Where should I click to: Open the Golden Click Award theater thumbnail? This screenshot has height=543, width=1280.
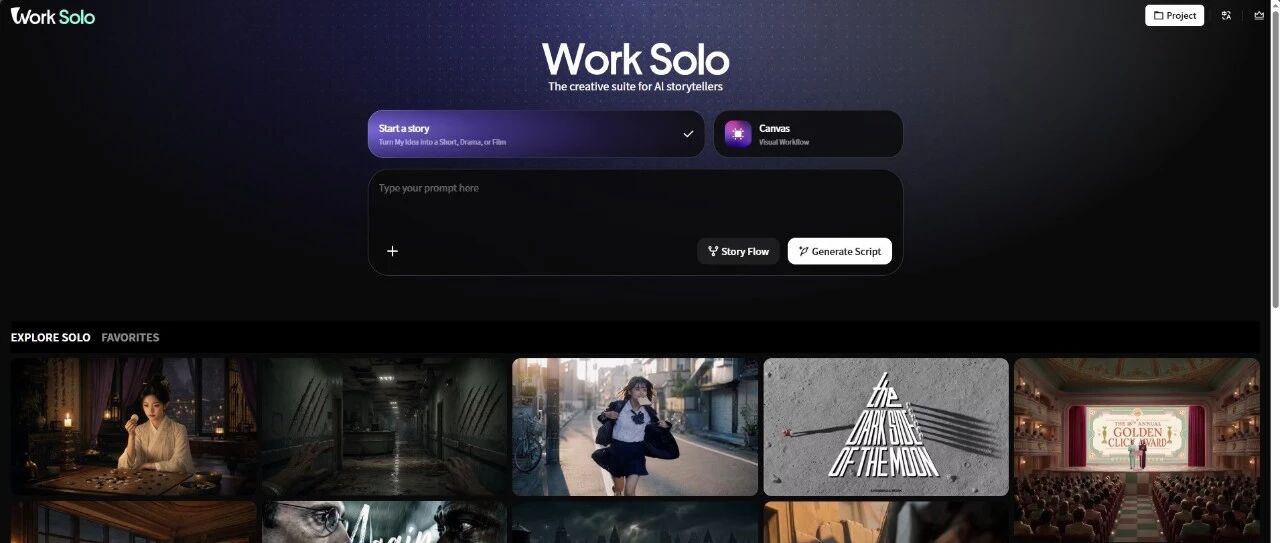pos(1137,450)
